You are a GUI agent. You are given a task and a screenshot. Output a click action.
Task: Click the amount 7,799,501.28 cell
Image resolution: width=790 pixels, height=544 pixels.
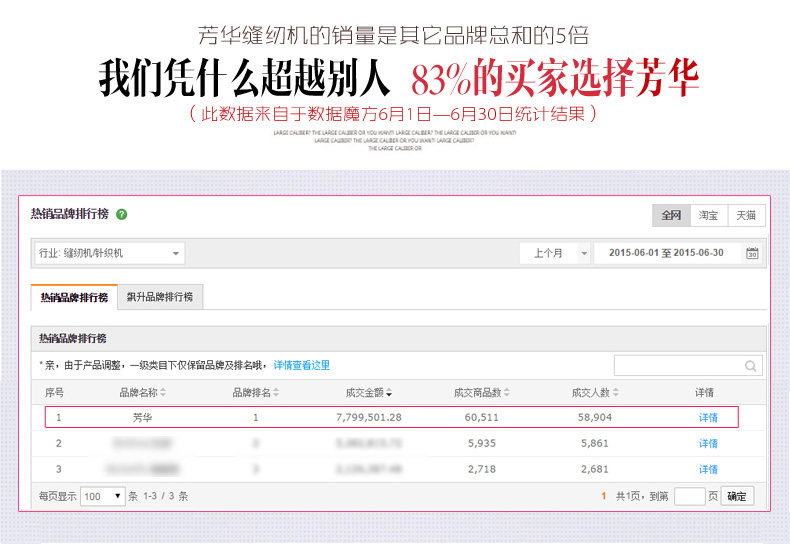click(369, 418)
